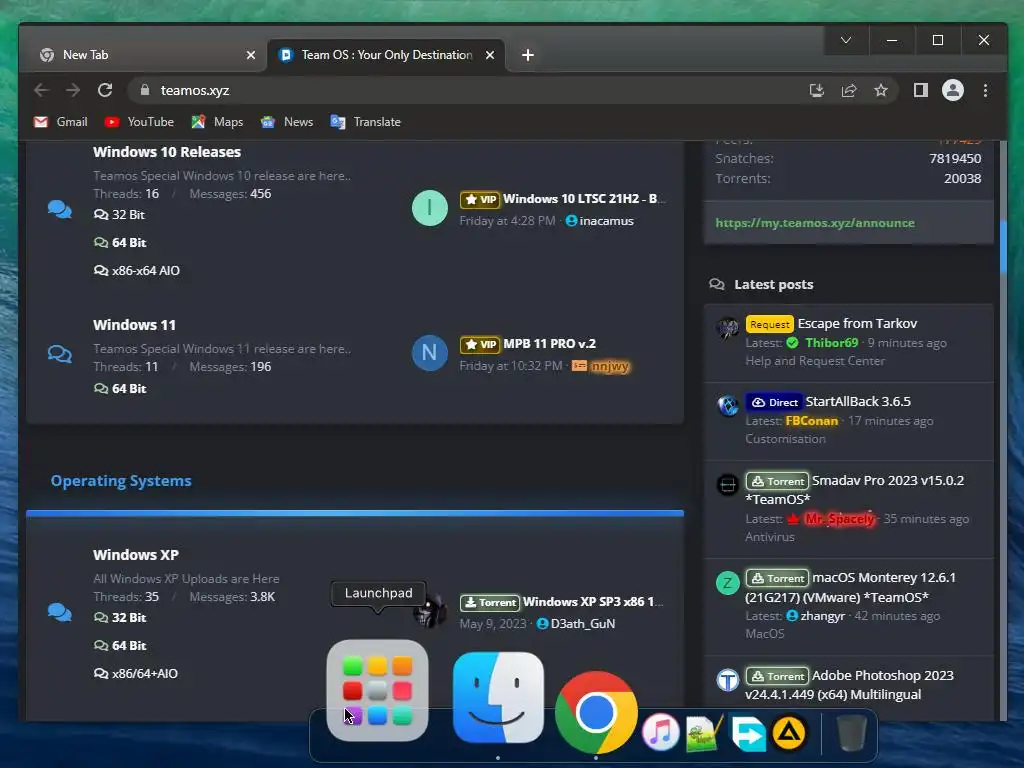Image resolution: width=1024 pixels, height=768 pixels.
Task: Click inacamus avatar letter I
Action: (x=430, y=208)
